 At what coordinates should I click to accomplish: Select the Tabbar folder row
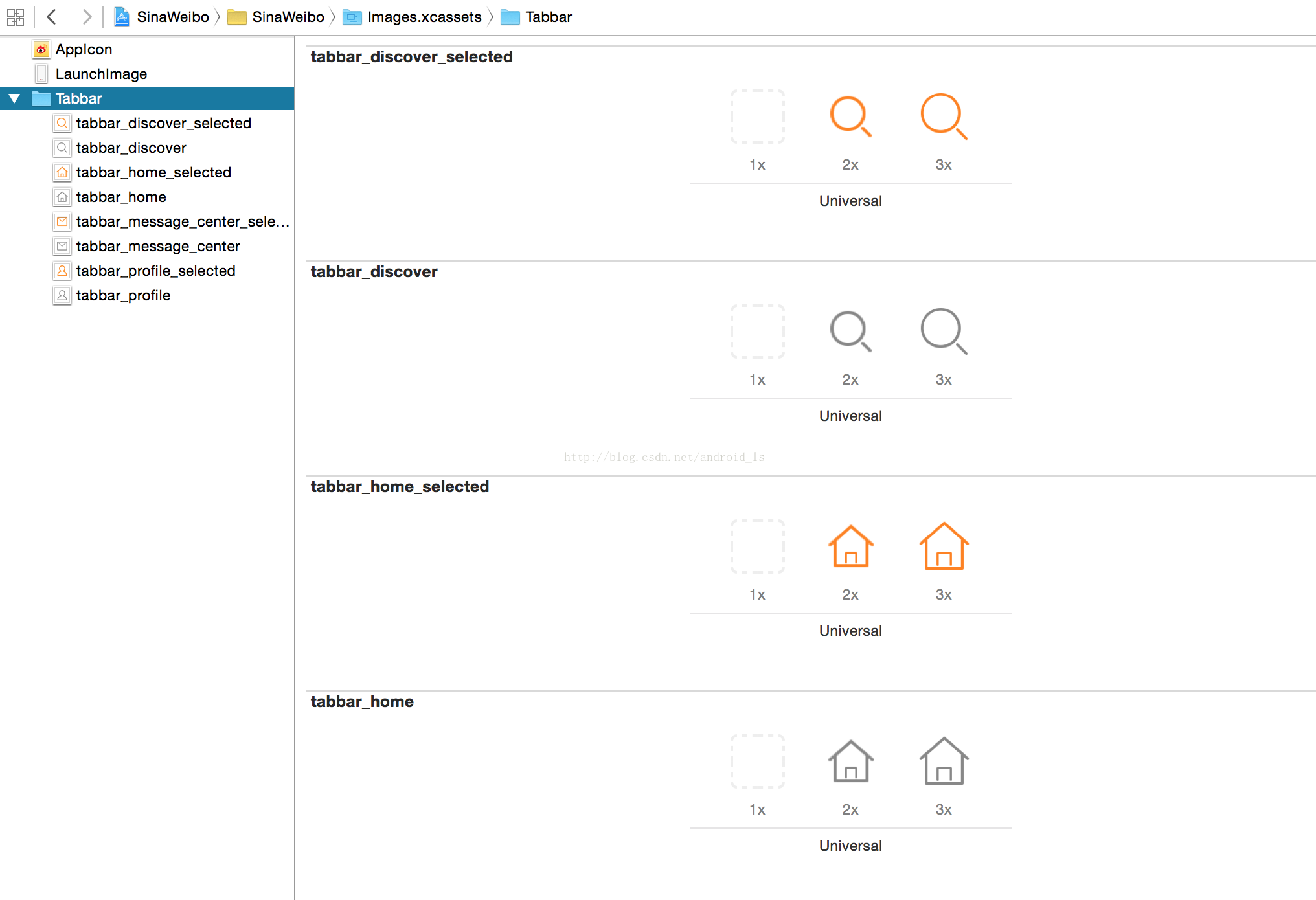click(147, 98)
